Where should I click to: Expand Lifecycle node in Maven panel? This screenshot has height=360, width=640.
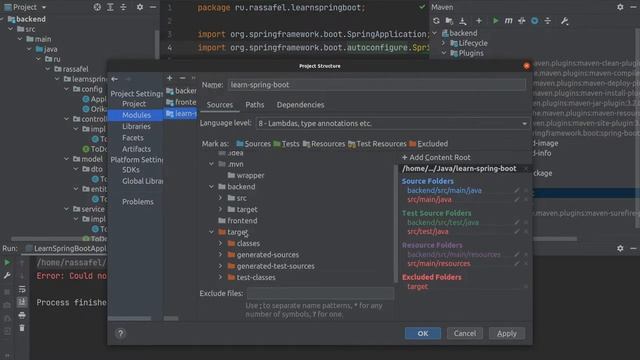pyautogui.click(x=444, y=43)
